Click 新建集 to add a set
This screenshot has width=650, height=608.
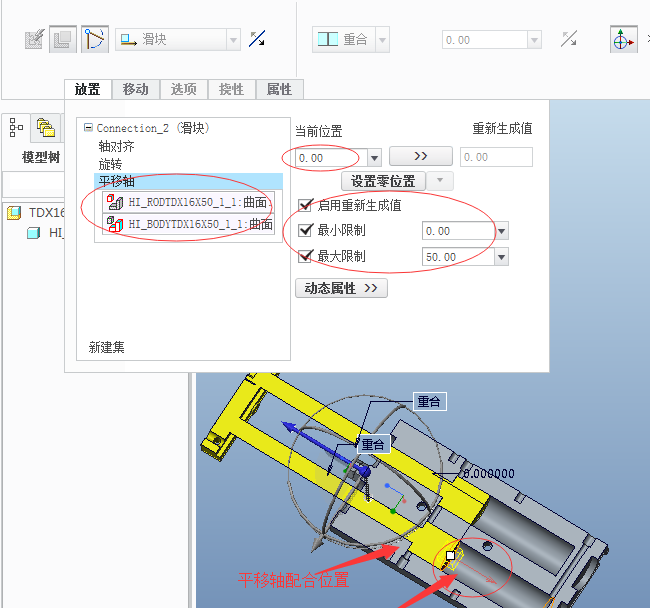pos(107,347)
